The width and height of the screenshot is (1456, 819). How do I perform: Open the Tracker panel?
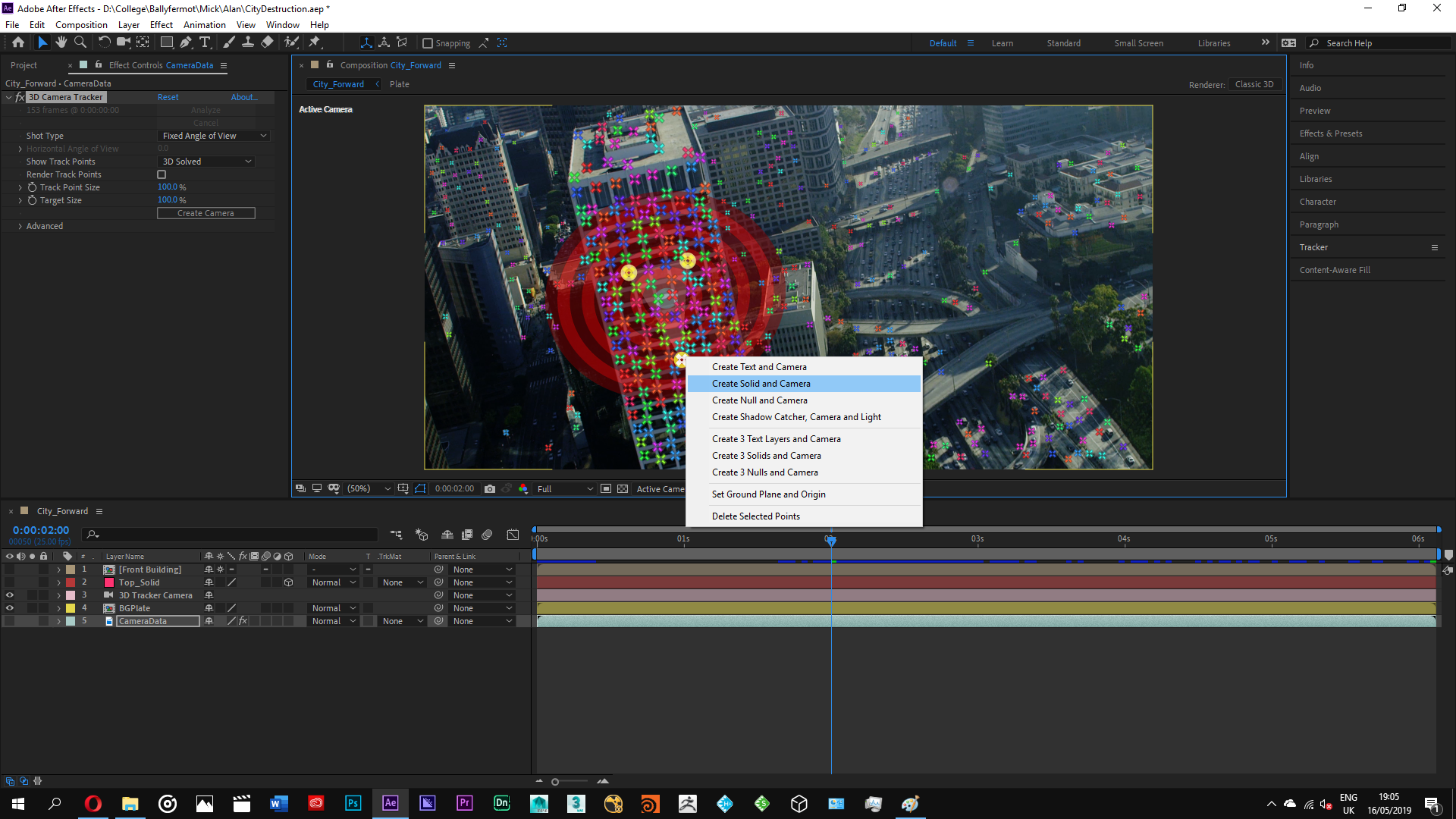click(x=1313, y=247)
